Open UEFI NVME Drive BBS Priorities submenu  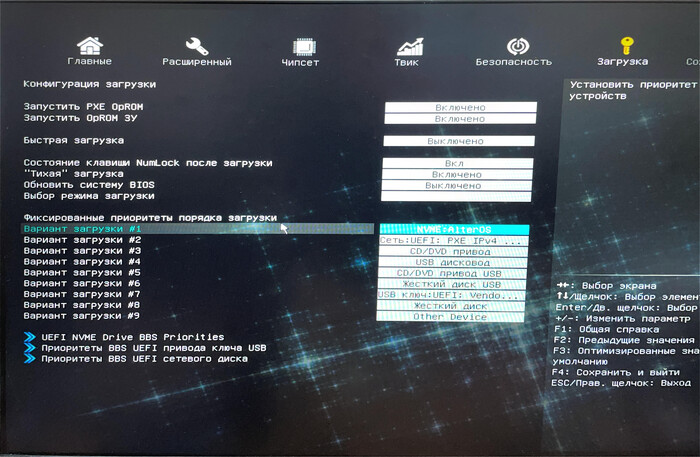click(x=133, y=337)
